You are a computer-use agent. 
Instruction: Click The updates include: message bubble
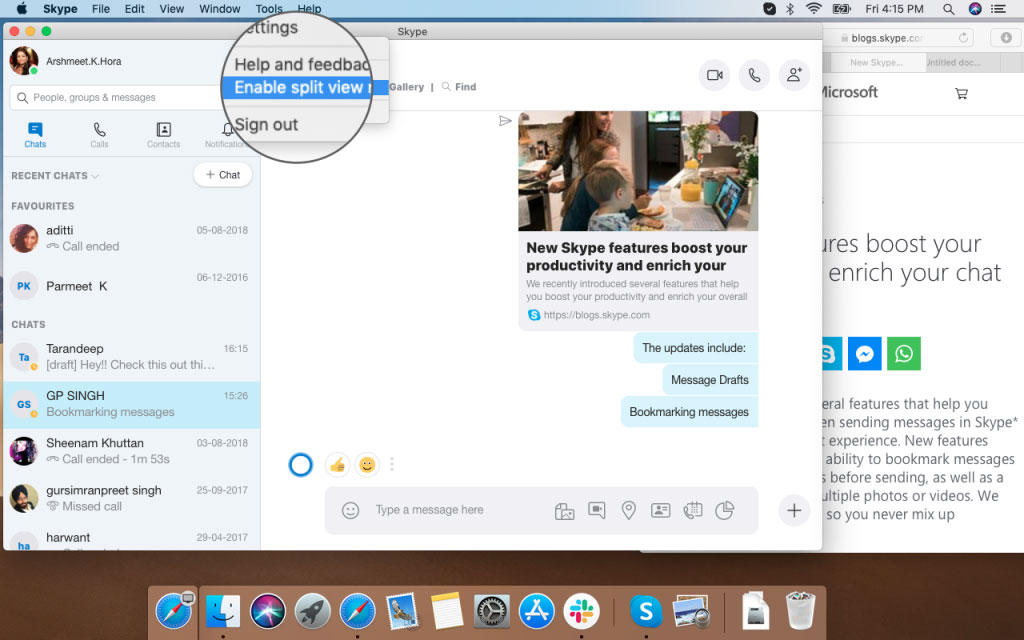[x=695, y=348]
